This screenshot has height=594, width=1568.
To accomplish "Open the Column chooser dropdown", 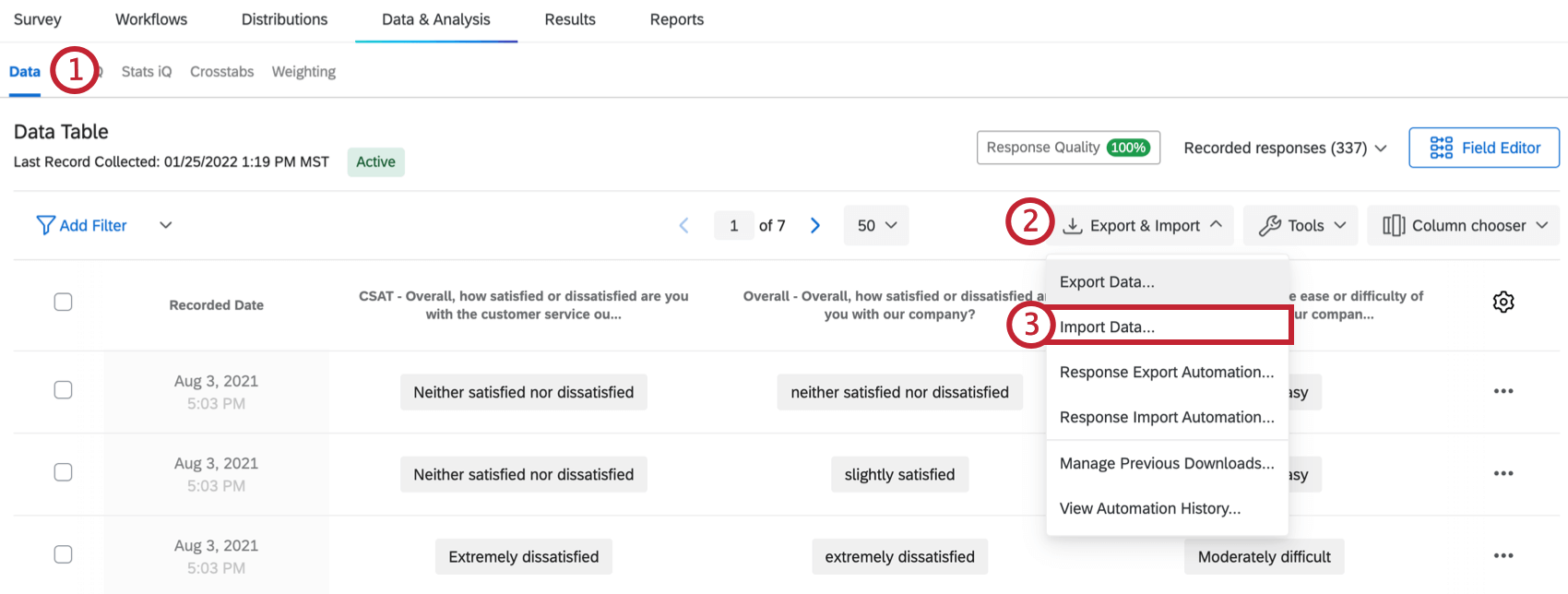I will [1463, 226].
